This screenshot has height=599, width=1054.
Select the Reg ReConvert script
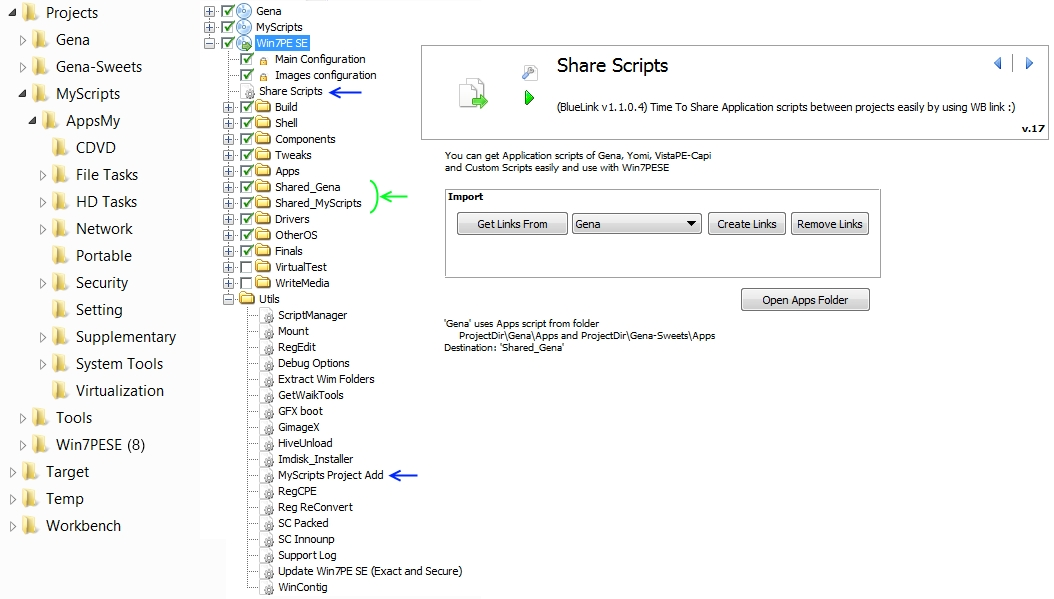coord(315,507)
